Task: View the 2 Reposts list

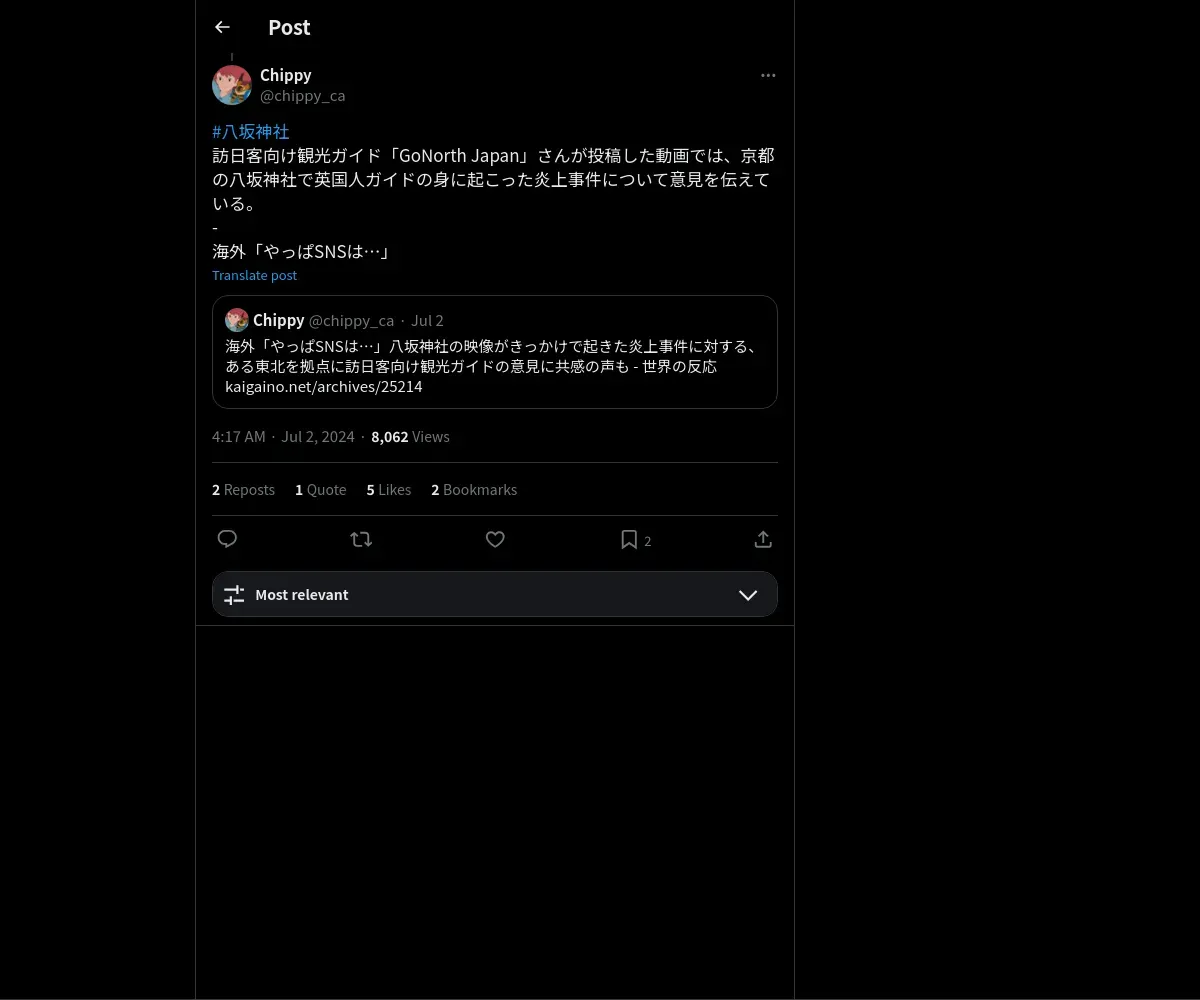Action: pos(243,489)
